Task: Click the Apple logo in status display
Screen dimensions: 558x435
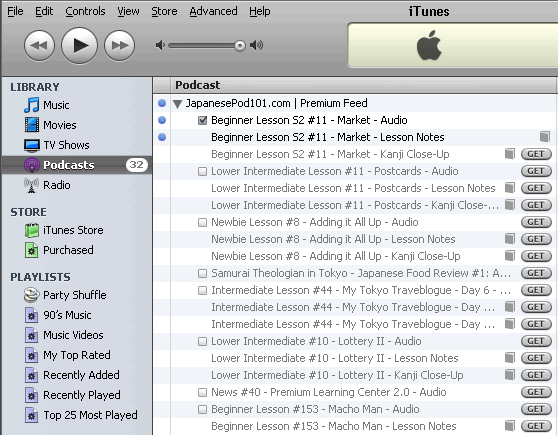Action: pos(429,45)
